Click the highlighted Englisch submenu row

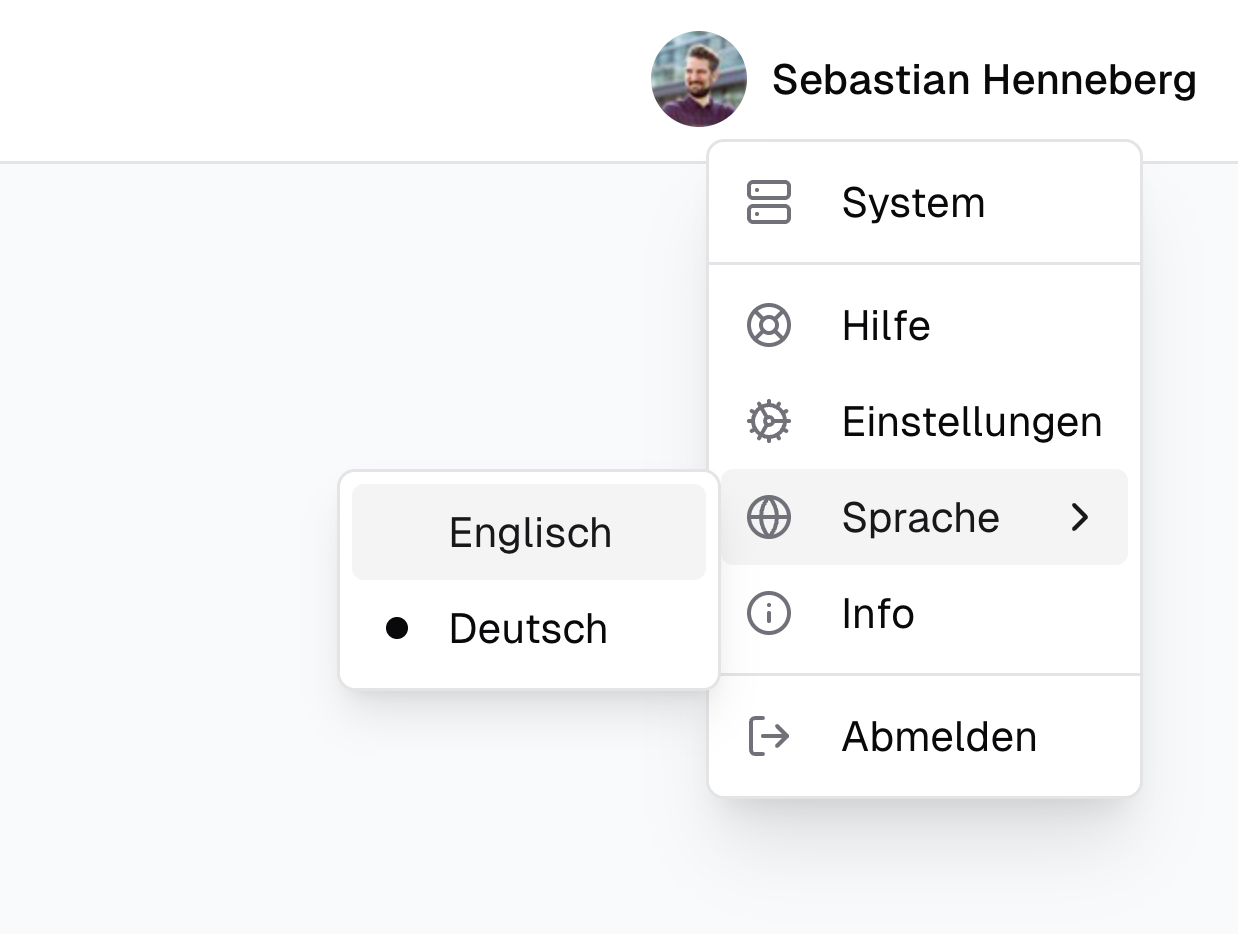[530, 533]
